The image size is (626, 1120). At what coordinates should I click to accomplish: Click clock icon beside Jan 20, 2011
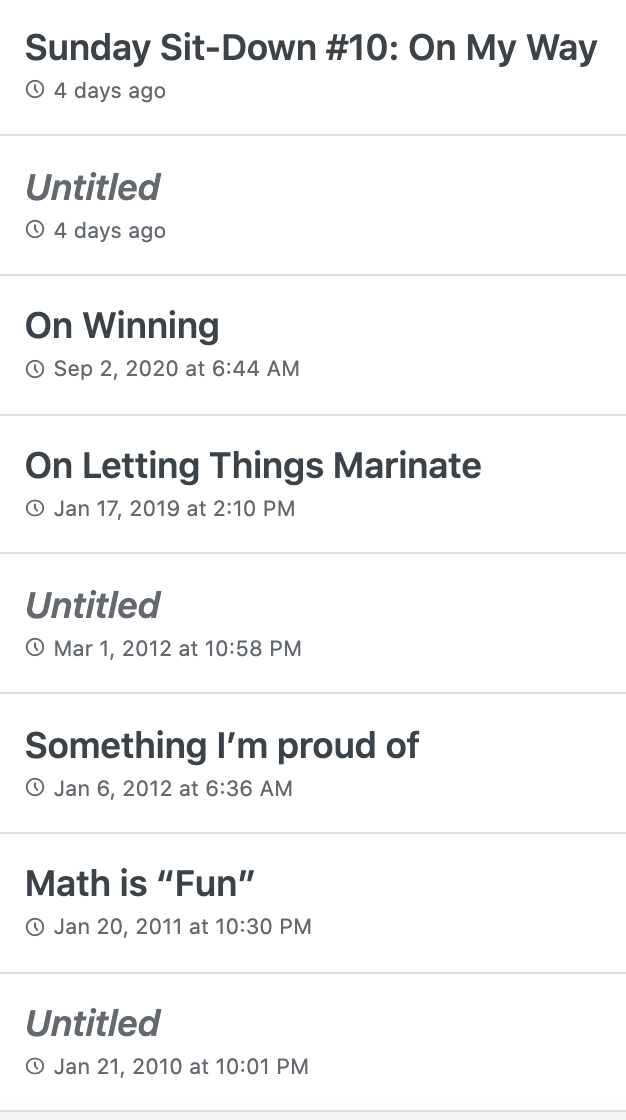pyautogui.click(x=35, y=927)
